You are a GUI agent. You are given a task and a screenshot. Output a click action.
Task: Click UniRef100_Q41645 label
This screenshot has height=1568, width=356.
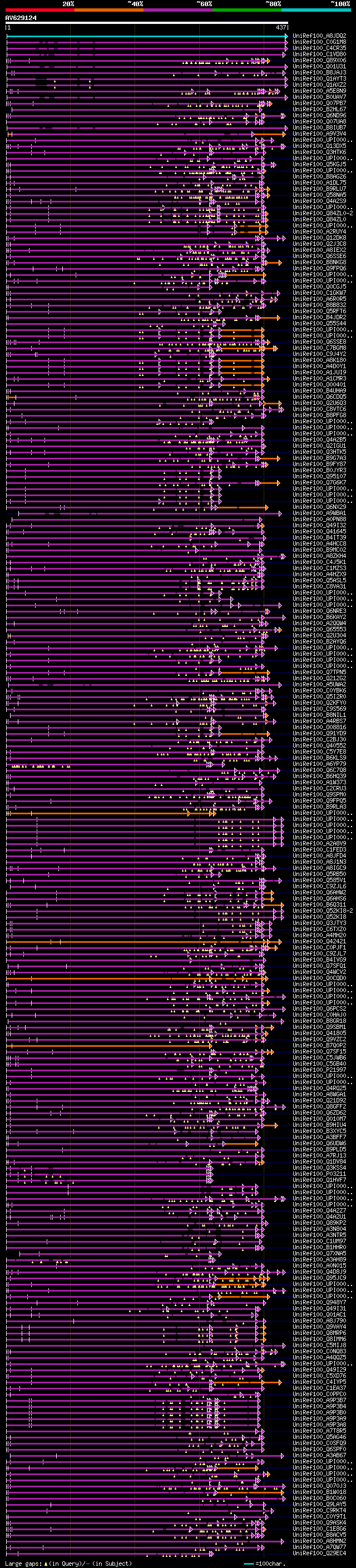tap(319, 531)
